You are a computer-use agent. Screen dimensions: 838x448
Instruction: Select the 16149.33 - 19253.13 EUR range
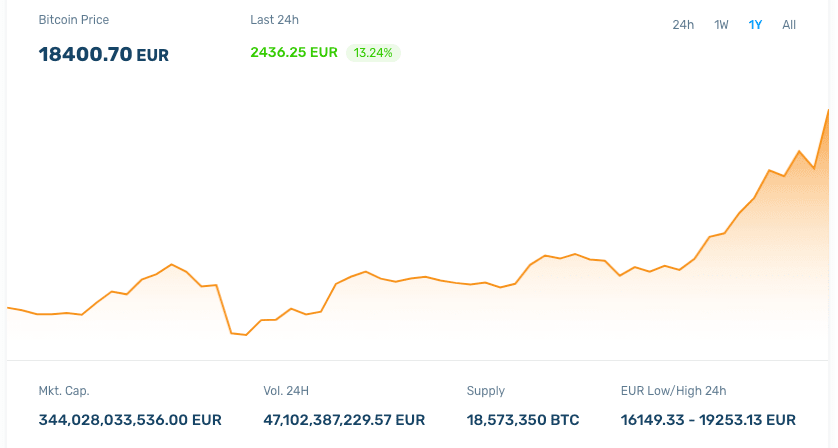[x=708, y=420]
